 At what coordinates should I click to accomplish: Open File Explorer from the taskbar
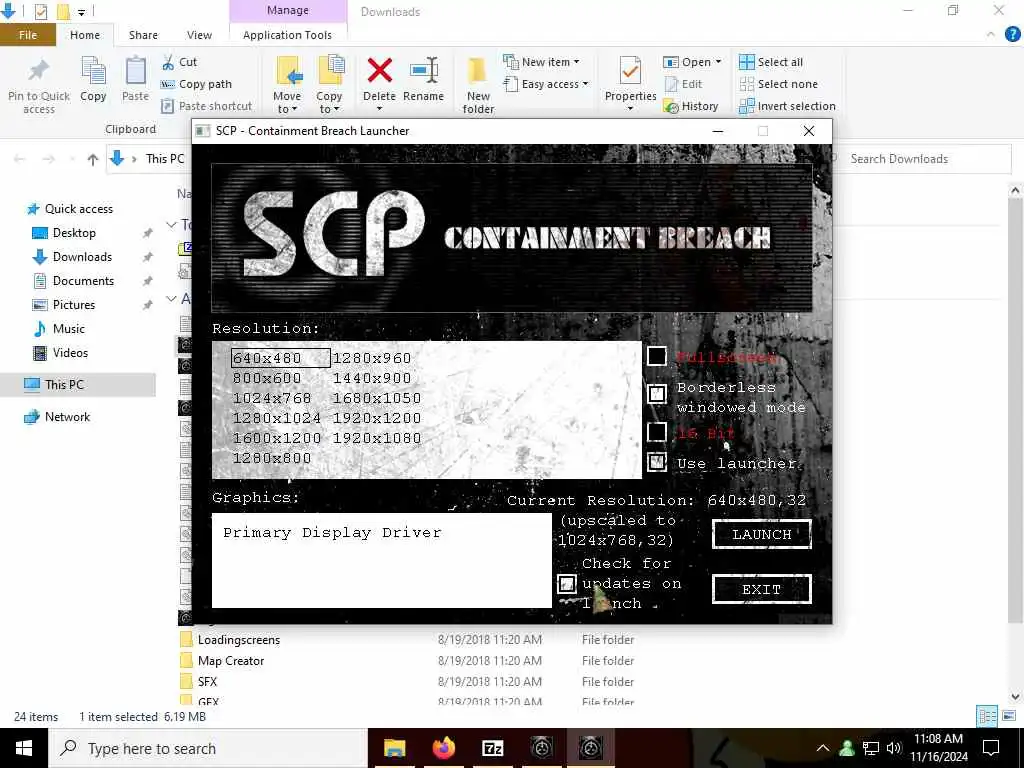coord(394,748)
